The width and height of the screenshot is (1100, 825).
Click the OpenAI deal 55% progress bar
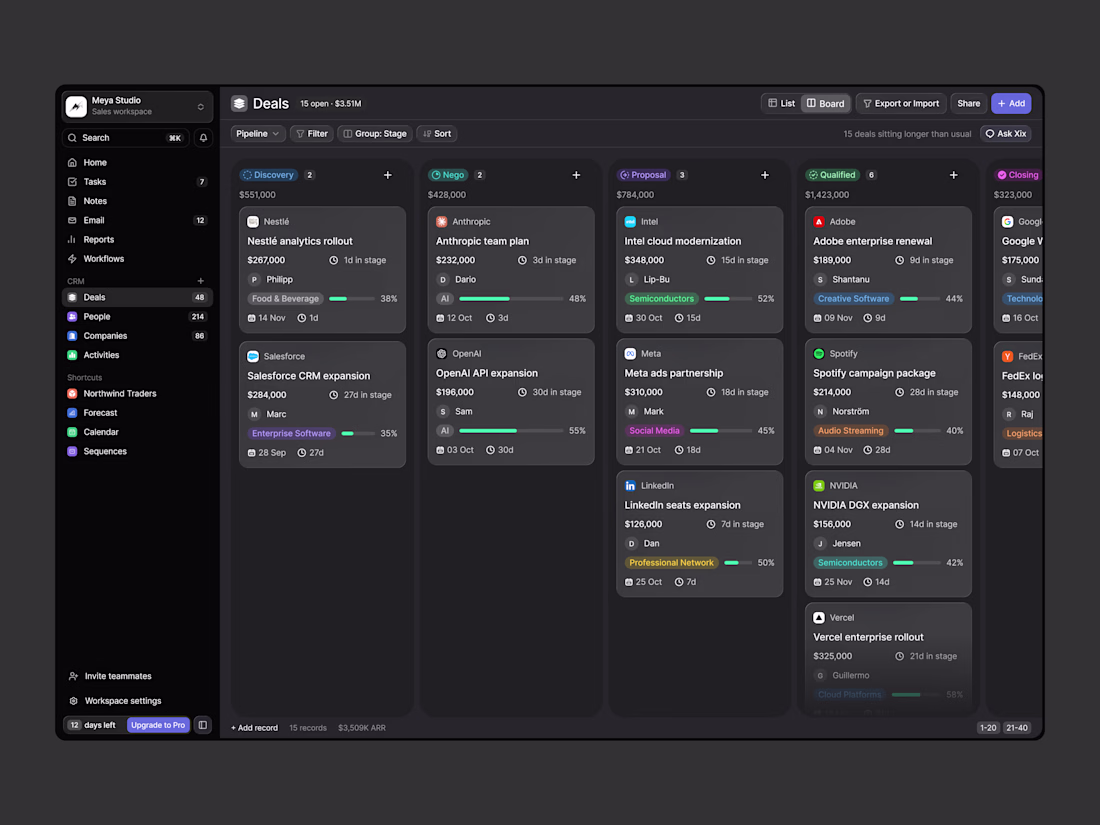[511, 431]
